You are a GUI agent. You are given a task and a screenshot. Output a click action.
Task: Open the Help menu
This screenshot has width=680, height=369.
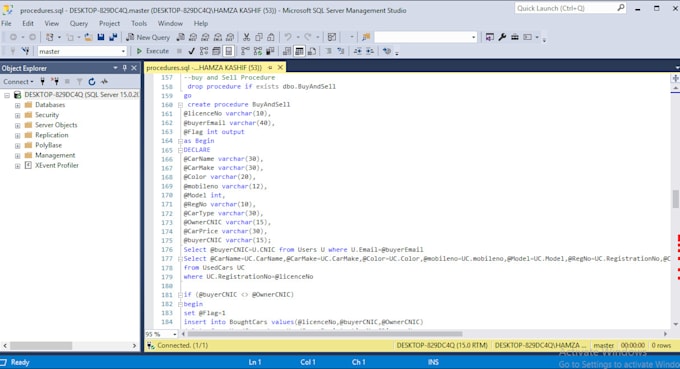click(x=201, y=23)
